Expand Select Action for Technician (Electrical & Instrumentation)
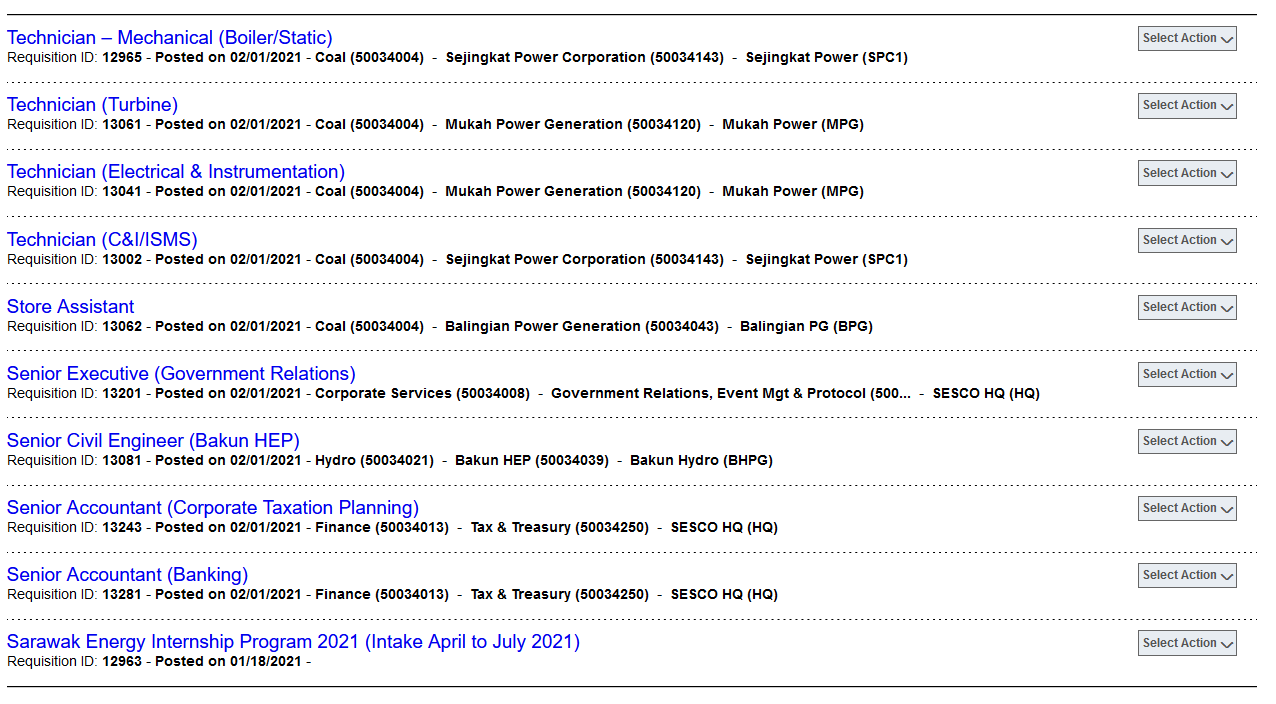Viewport: 1276px width, 704px height. tap(1187, 173)
